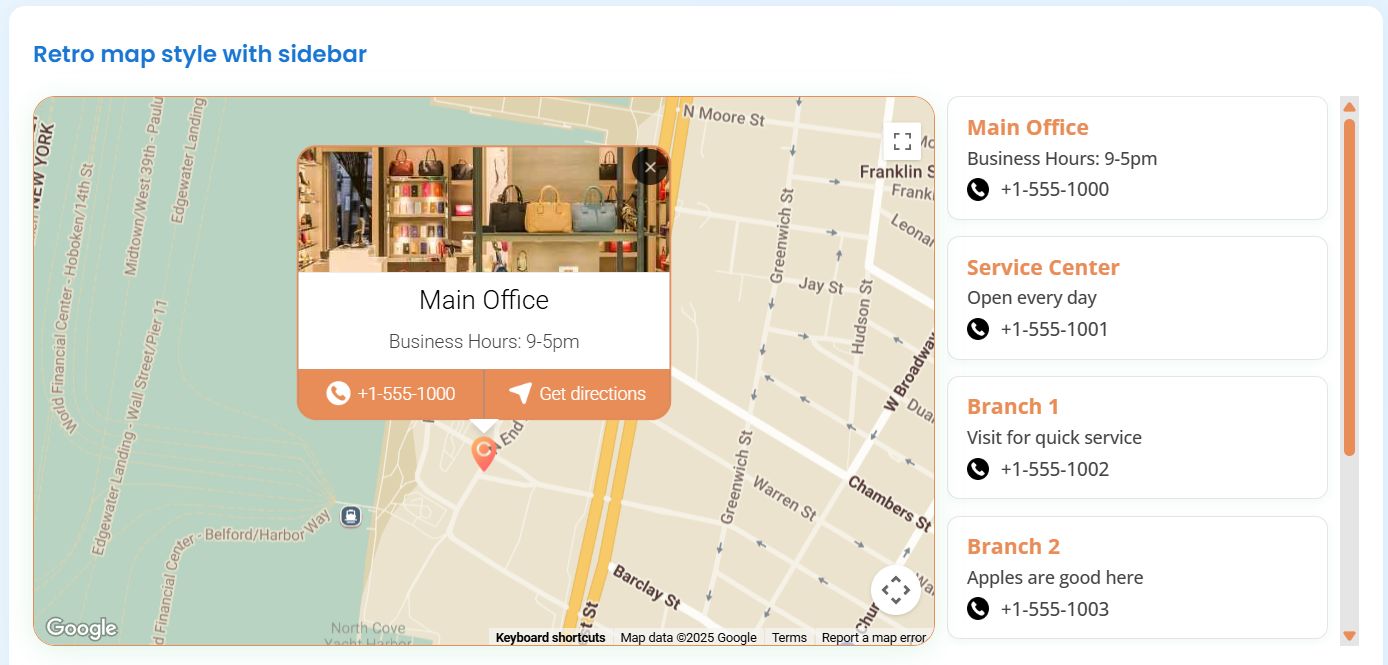
Task: Select the Service Center sidebar heading
Action: 1043,267
